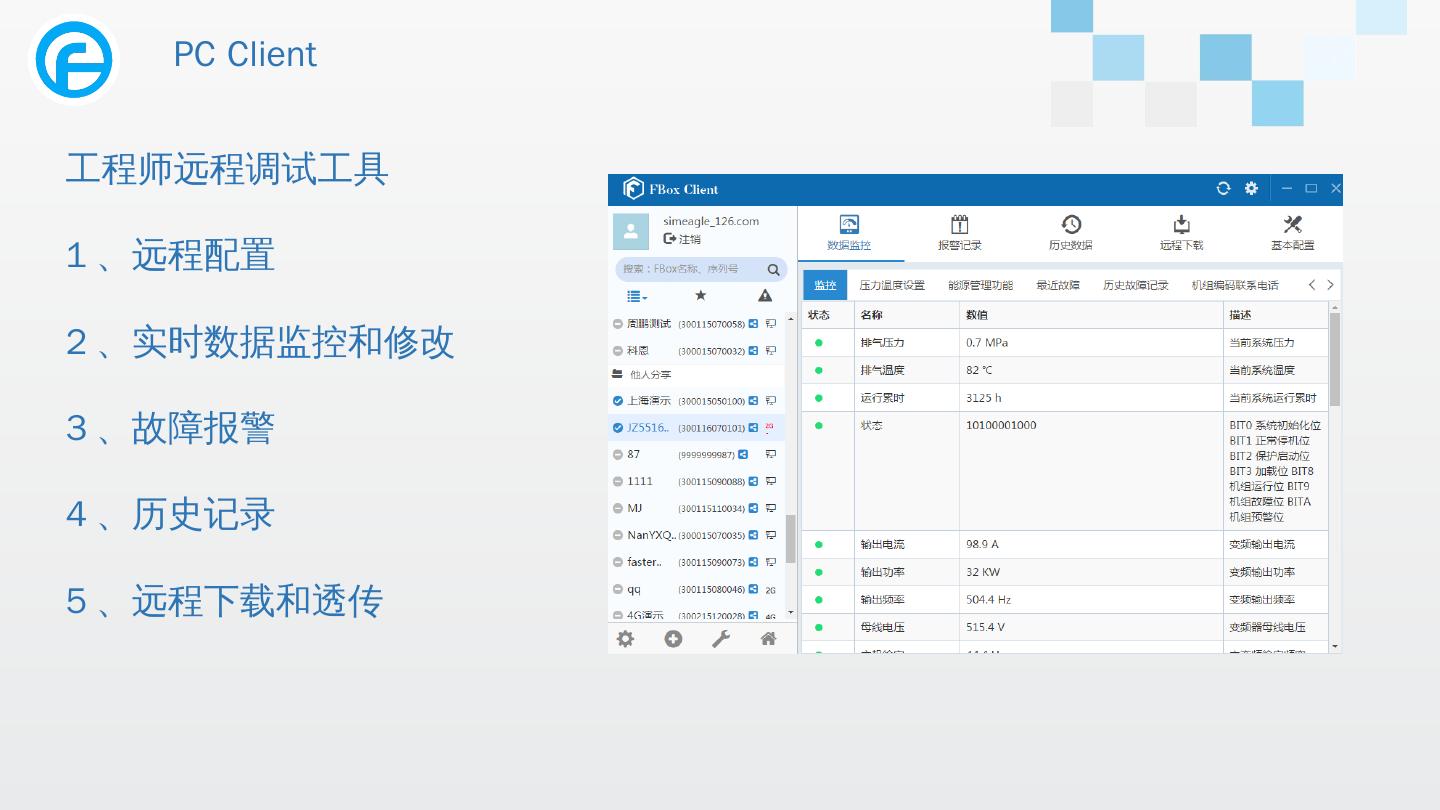The width and height of the screenshot is (1440, 810).
Task: Click the star favorites filter icon
Action: click(x=700, y=296)
